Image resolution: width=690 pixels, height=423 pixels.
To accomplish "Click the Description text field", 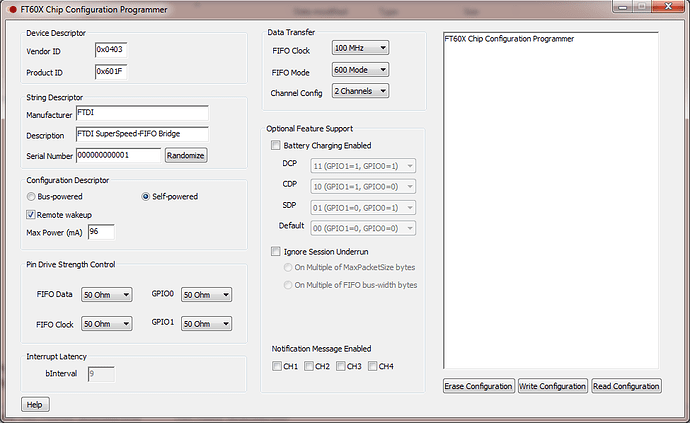I will 142,134.
